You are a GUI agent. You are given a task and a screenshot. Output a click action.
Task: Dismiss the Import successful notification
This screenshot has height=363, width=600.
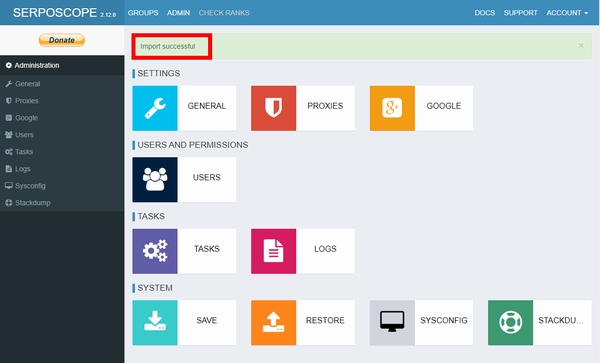point(581,46)
